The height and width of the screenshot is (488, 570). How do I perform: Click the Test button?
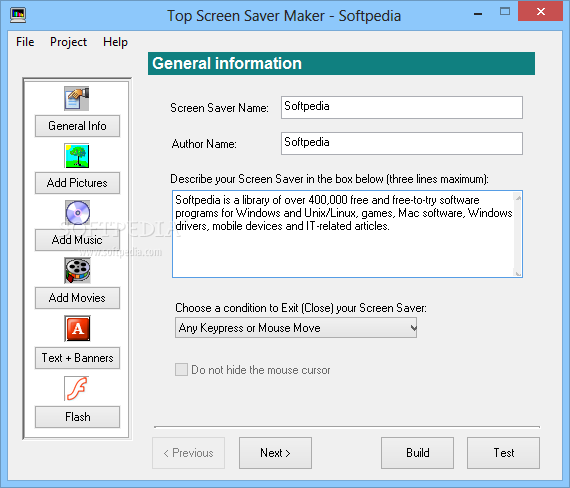pos(503,453)
